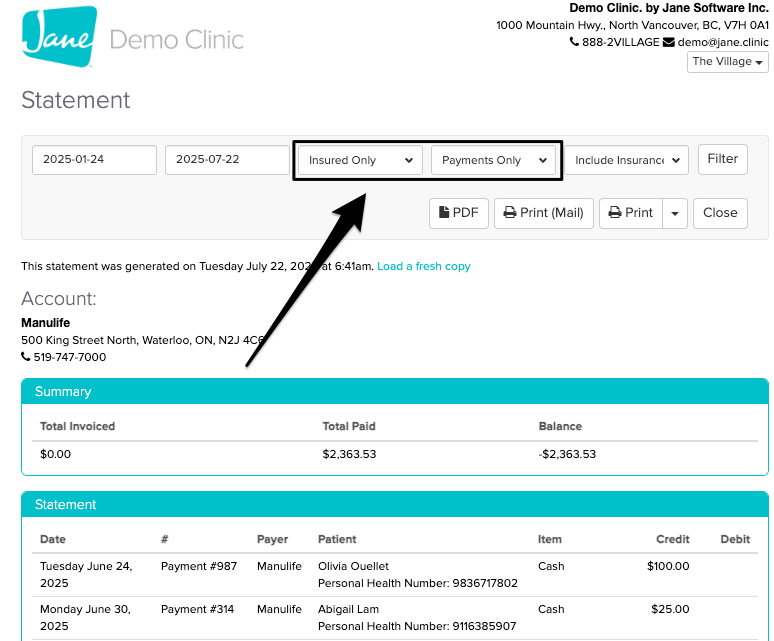The image size is (774, 641).
Task: Click Manulife payer in Payment #314 row
Action: pyautogui.click(x=279, y=609)
